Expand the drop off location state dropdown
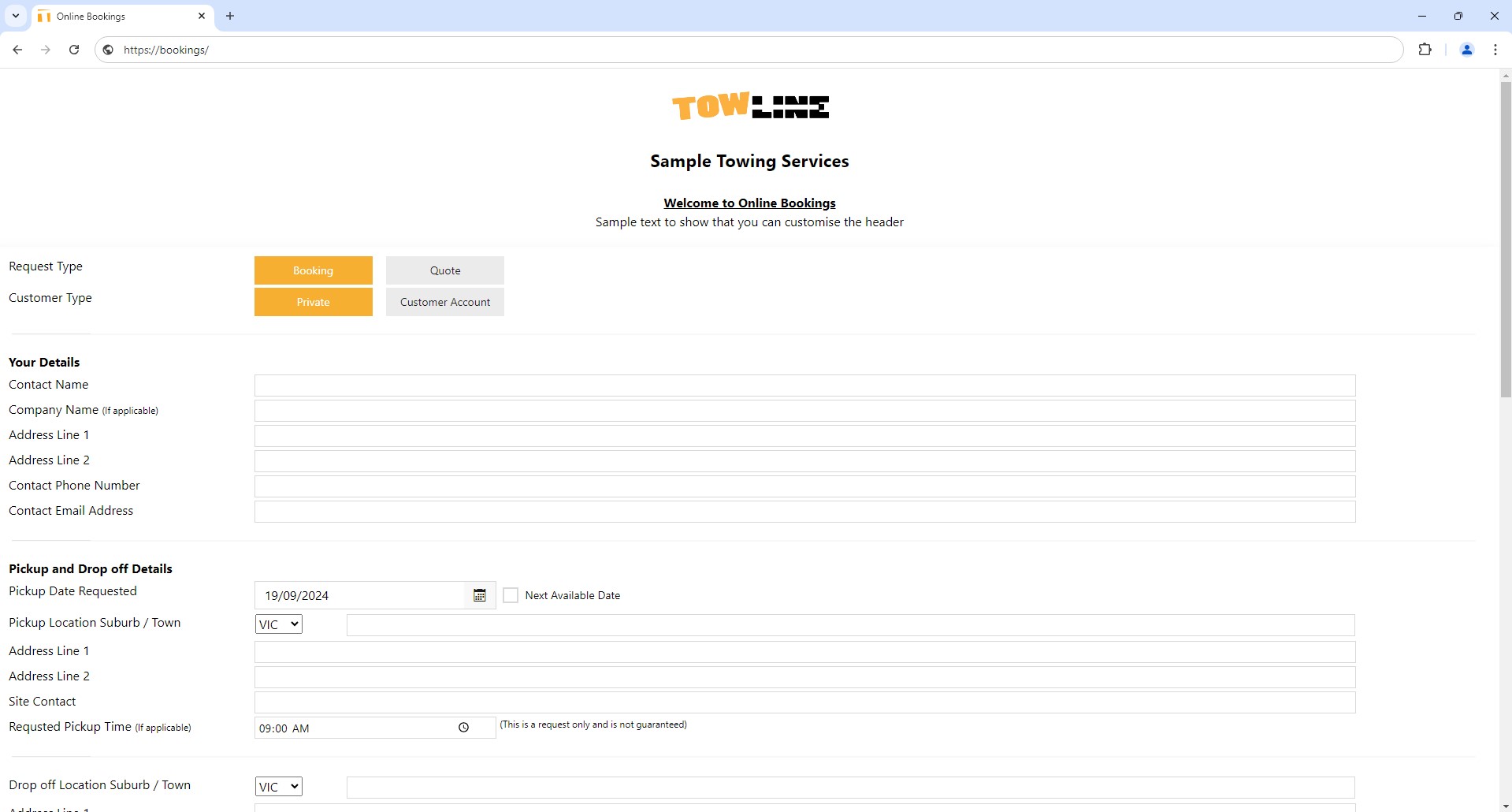This screenshot has height=812, width=1512. [278, 787]
